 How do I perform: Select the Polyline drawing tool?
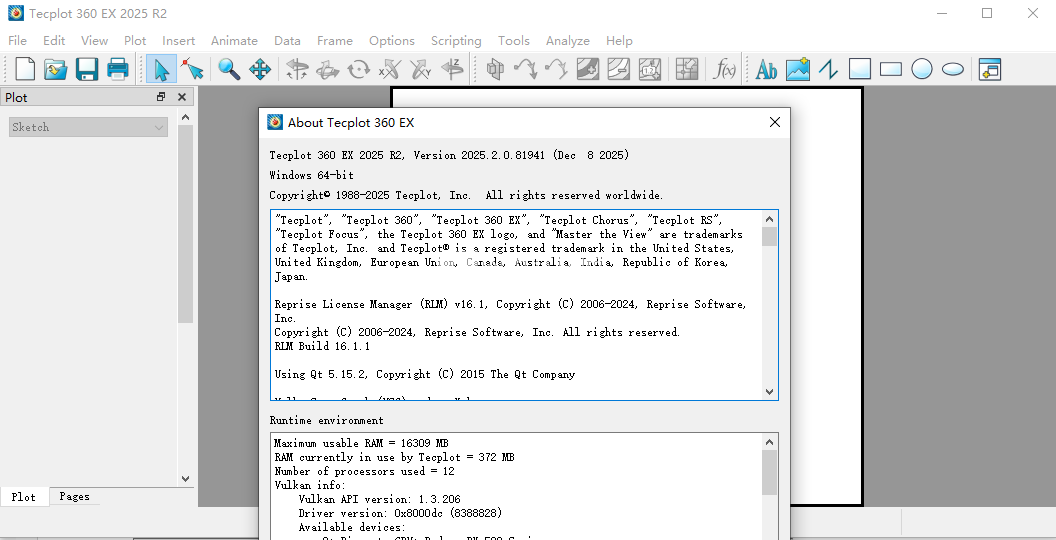coord(828,69)
